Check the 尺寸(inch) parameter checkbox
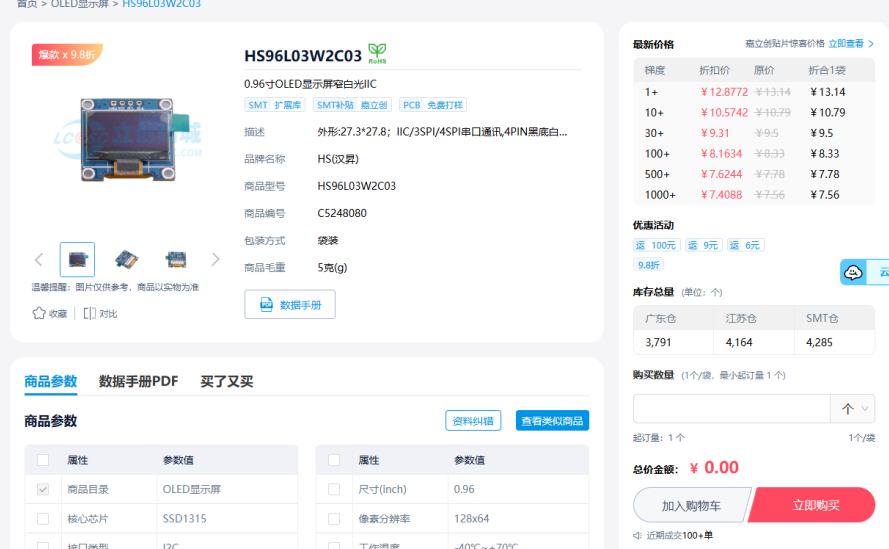Screen dimensions: 889x549 click(334, 490)
